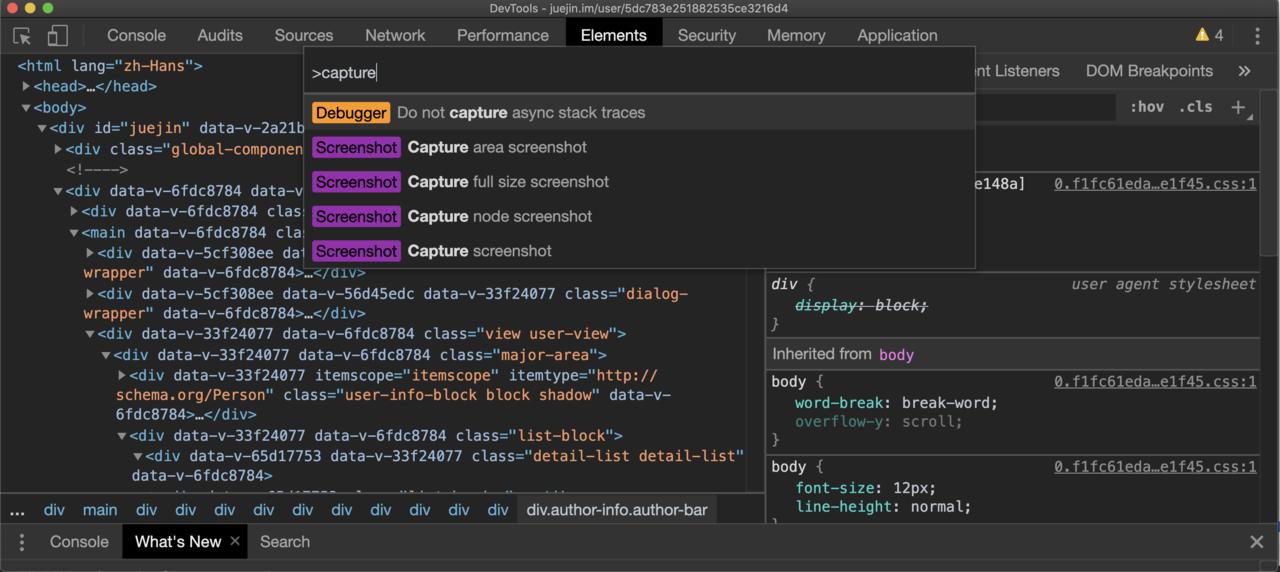Choose Capture full size screenshot command
Viewport: 1280px width, 572px height.
[639, 182]
